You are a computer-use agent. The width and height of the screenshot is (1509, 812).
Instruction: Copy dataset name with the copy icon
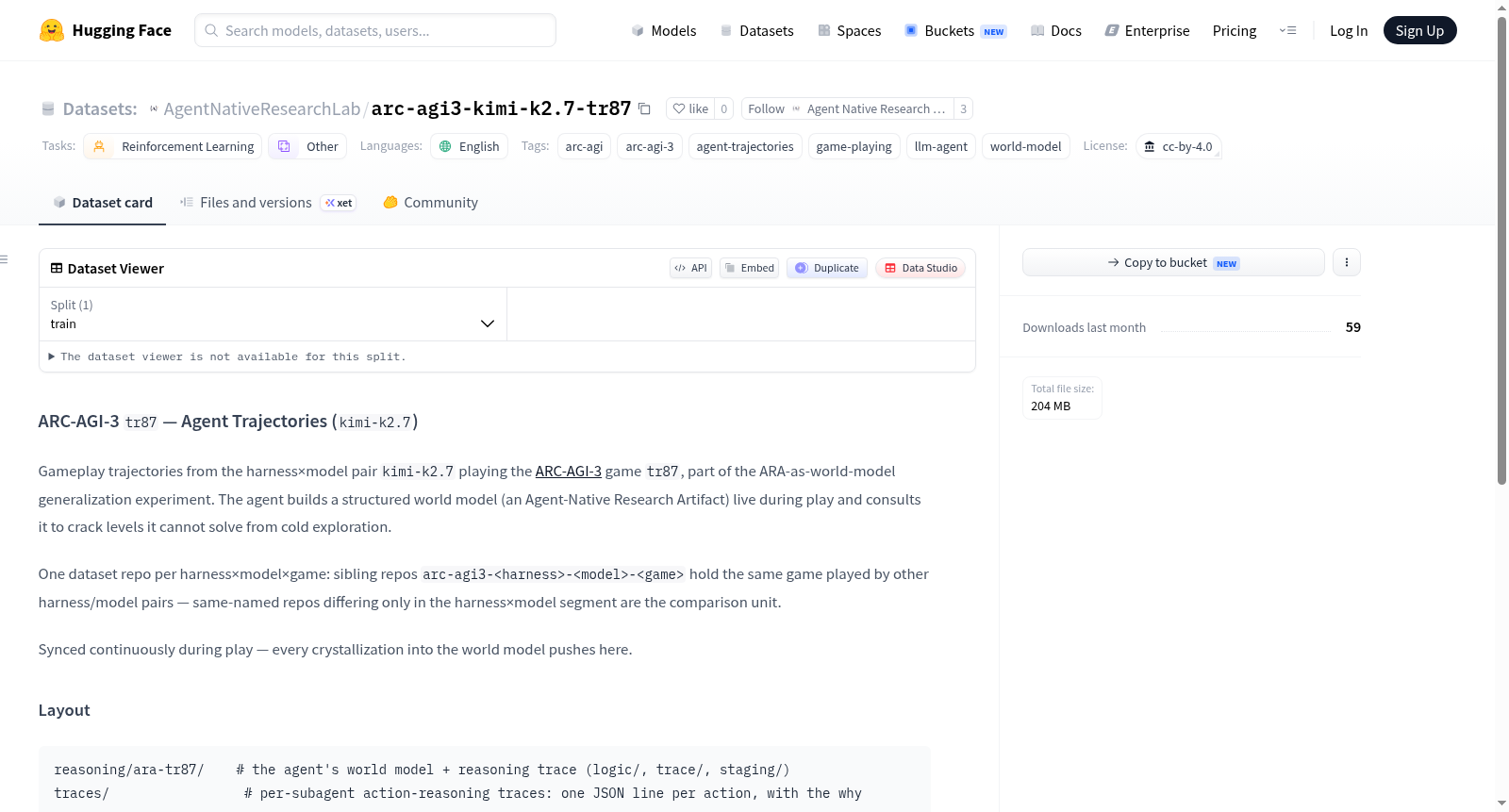tap(644, 108)
